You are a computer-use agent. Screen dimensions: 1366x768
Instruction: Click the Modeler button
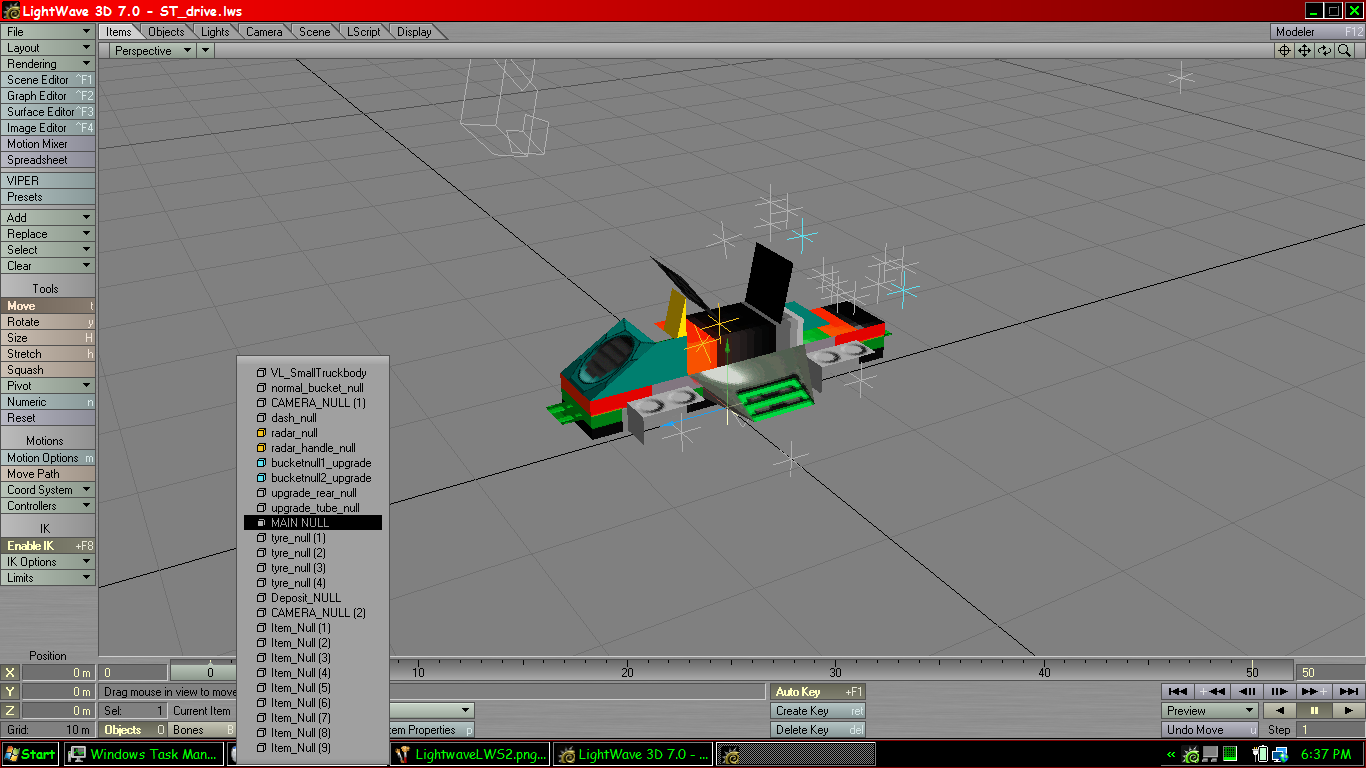point(1317,32)
